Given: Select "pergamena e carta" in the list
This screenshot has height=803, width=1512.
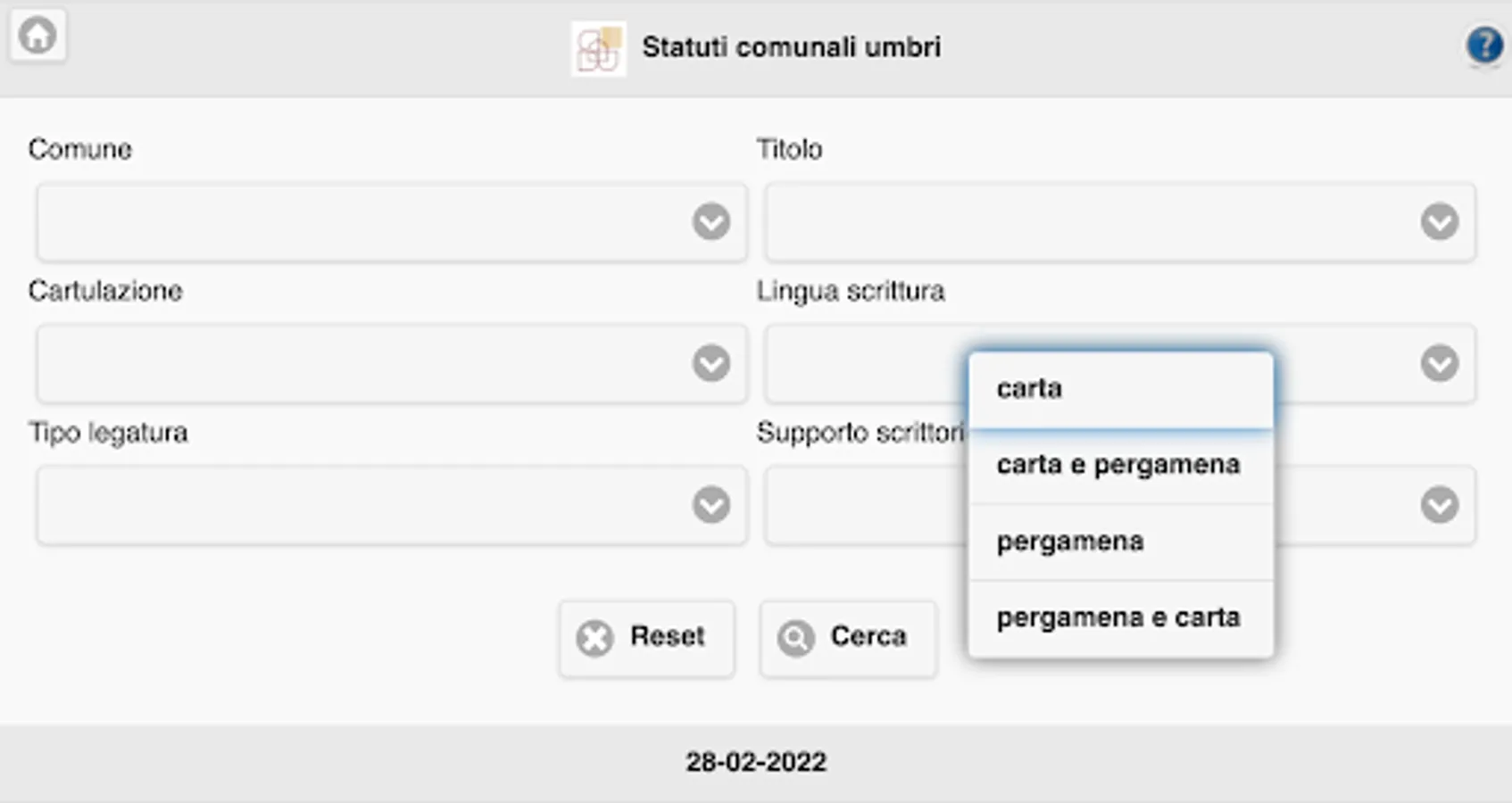Looking at the screenshot, I should [x=1120, y=617].
